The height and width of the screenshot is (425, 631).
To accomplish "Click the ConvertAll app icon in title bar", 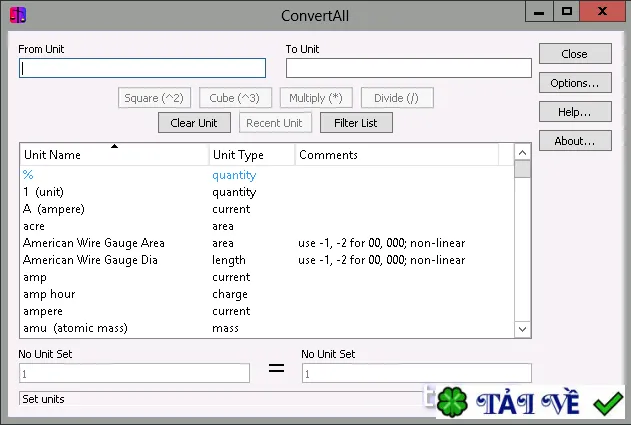I will (18, 15).
